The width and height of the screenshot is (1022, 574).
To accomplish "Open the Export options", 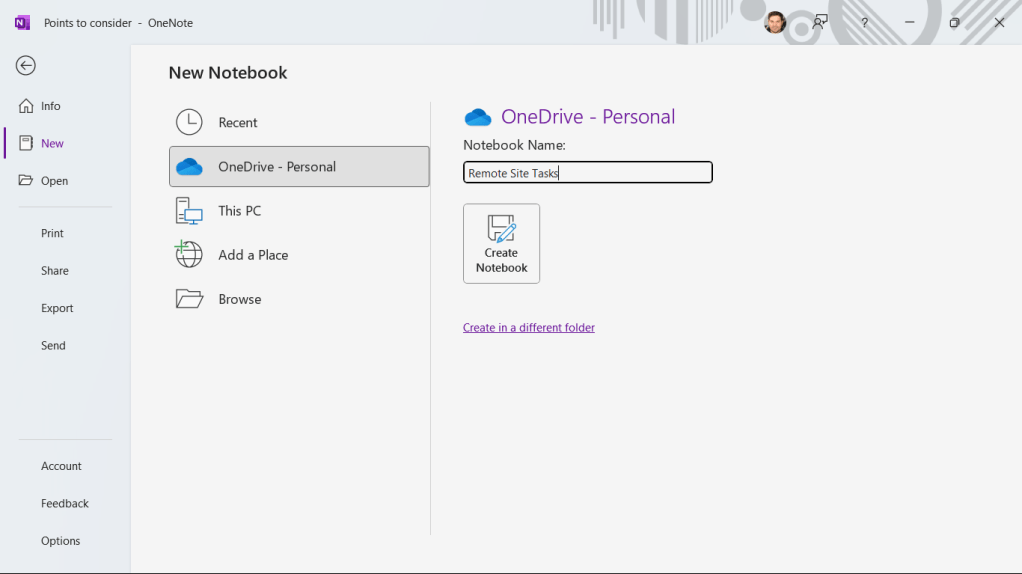I will (59, 308).
